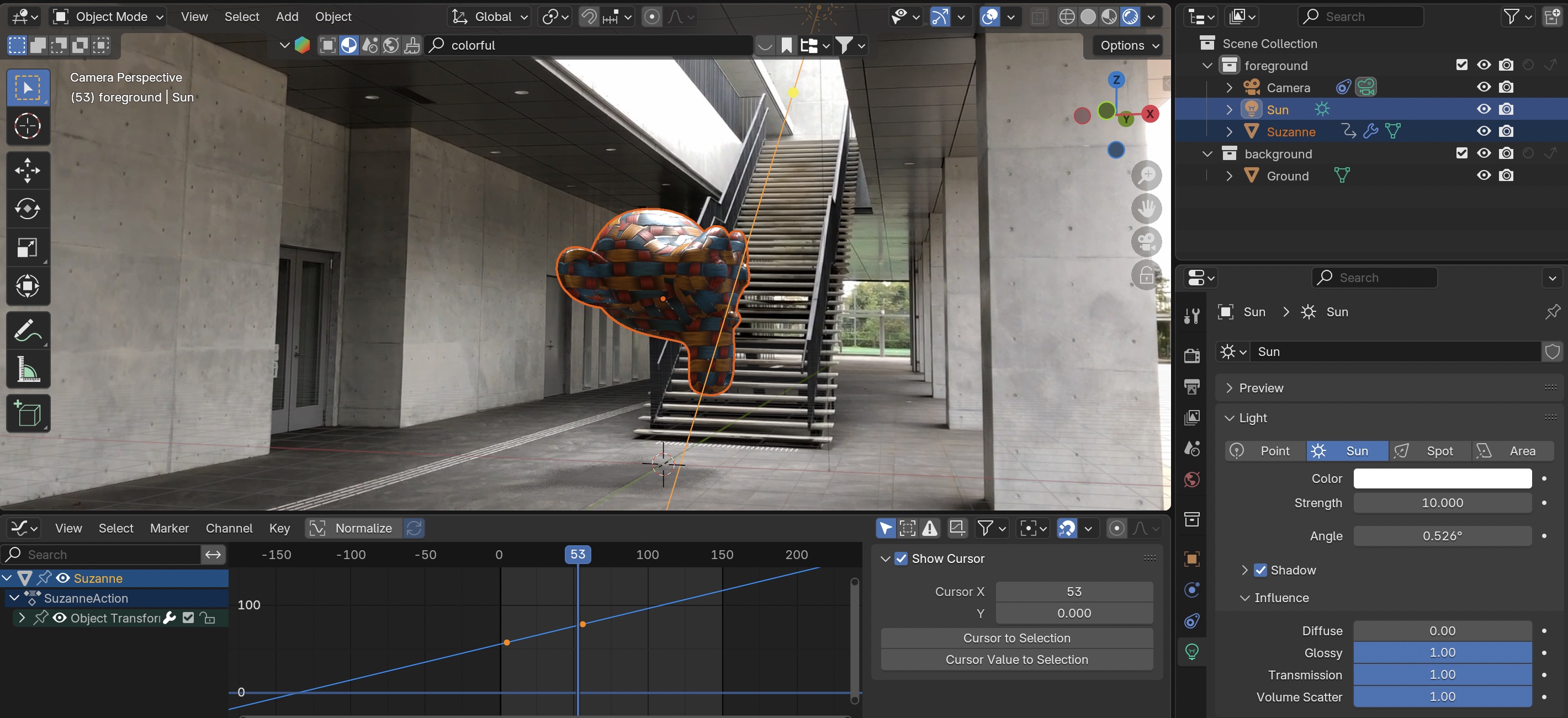
Task: Open the Marker menu in graph editor
Action: pos(169,528)
